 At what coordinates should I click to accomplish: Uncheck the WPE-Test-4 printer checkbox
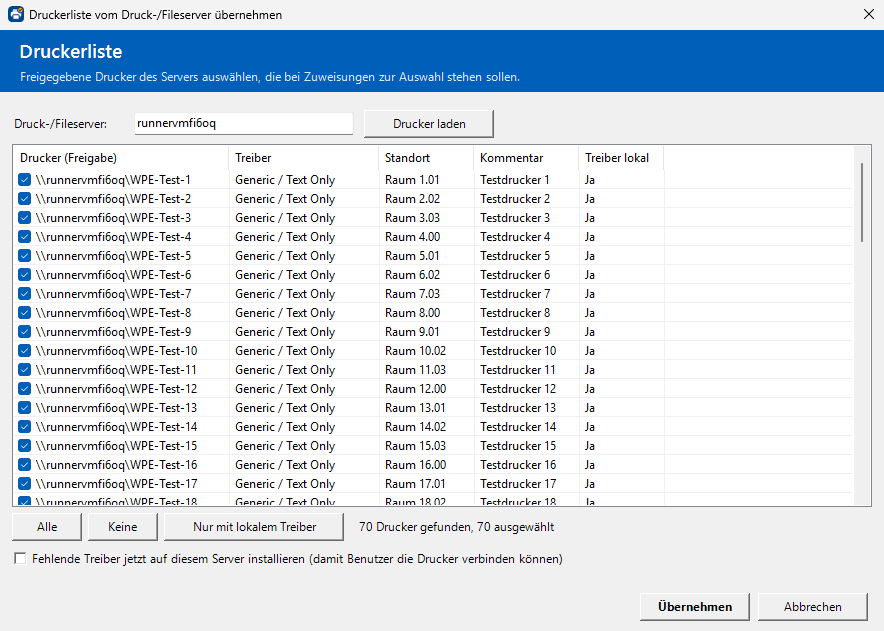pyautogui.click(x=24, y=237)
